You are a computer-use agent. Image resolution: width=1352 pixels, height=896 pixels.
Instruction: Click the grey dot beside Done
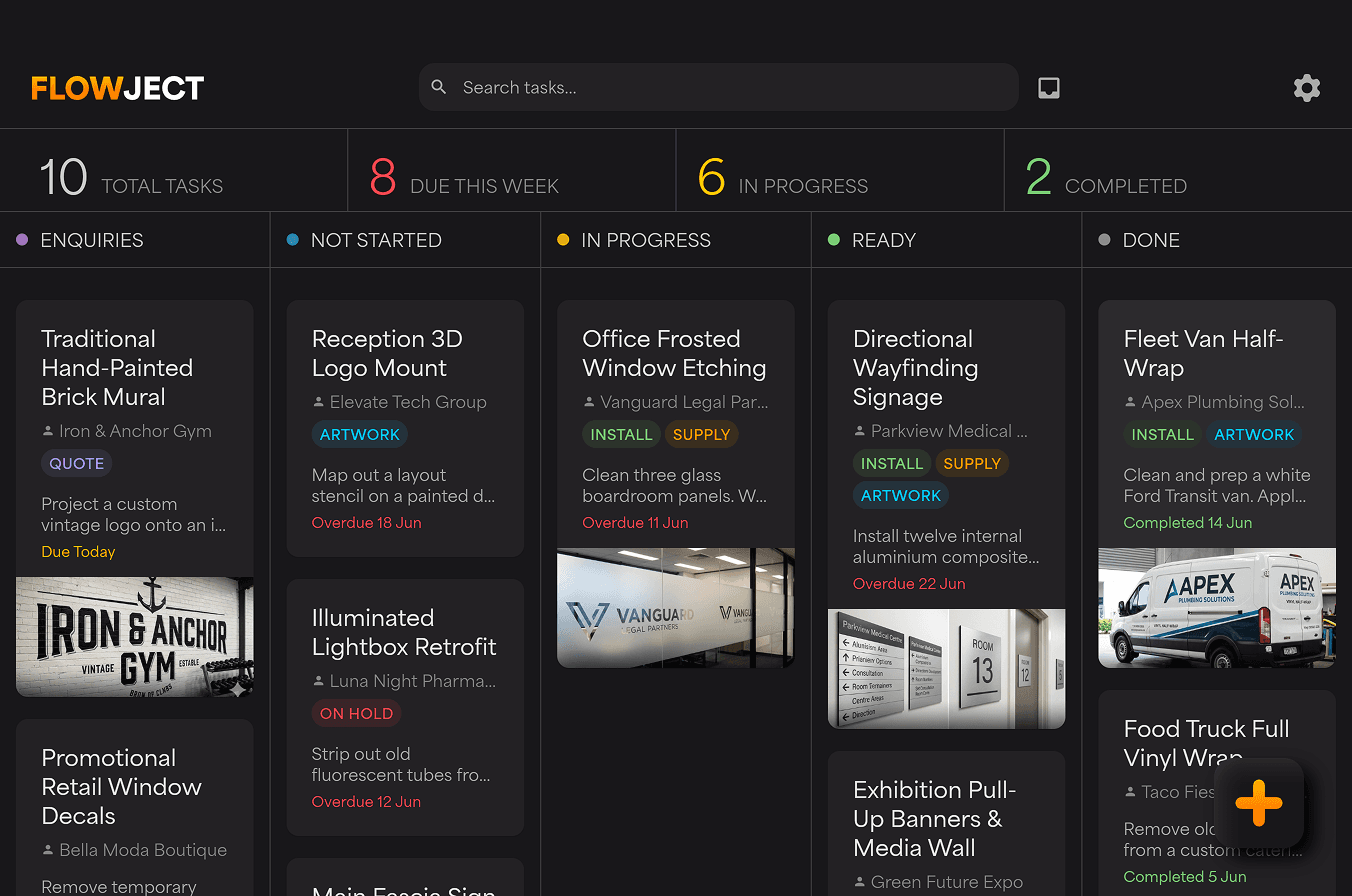click(1104, 240)
